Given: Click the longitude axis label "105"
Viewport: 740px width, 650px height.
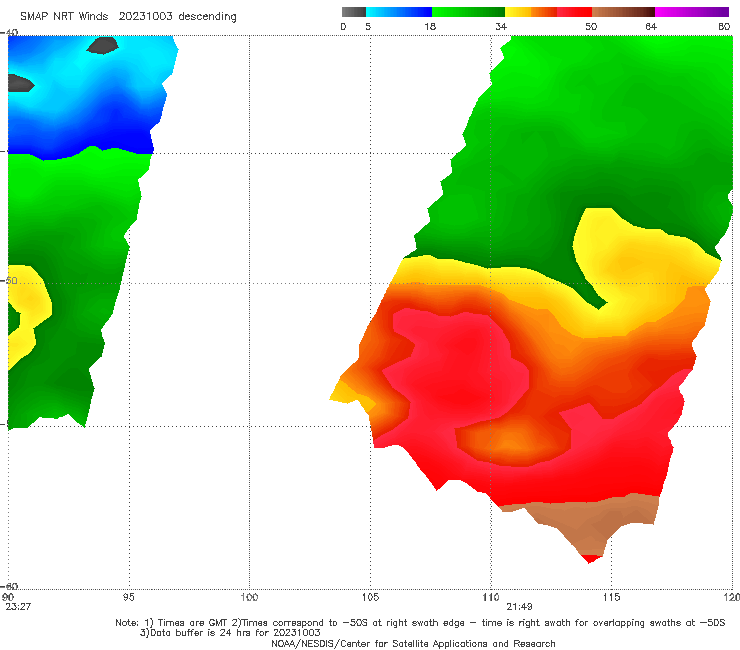Looking at the screenshot, I should 370,598.
